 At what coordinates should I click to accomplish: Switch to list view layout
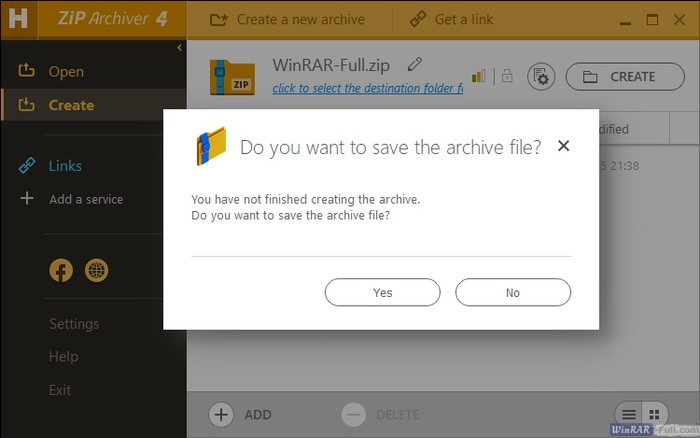629,414
